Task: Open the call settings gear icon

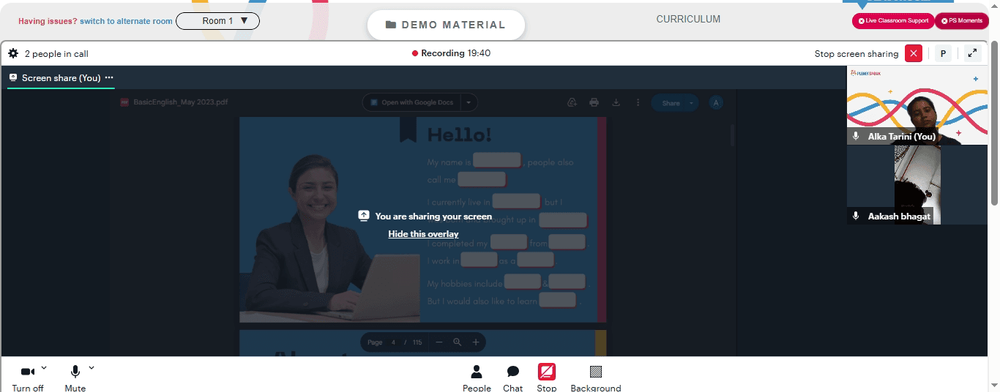Action: point(13,54)
